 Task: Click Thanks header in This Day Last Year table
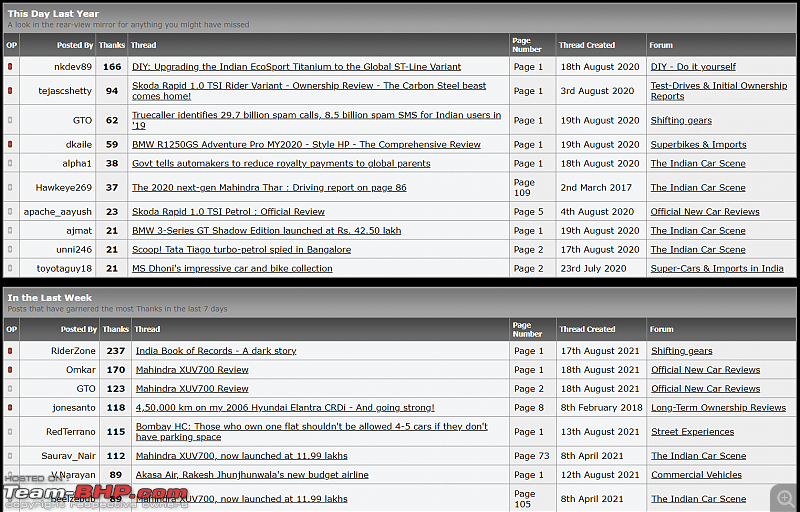pos(112,45)
